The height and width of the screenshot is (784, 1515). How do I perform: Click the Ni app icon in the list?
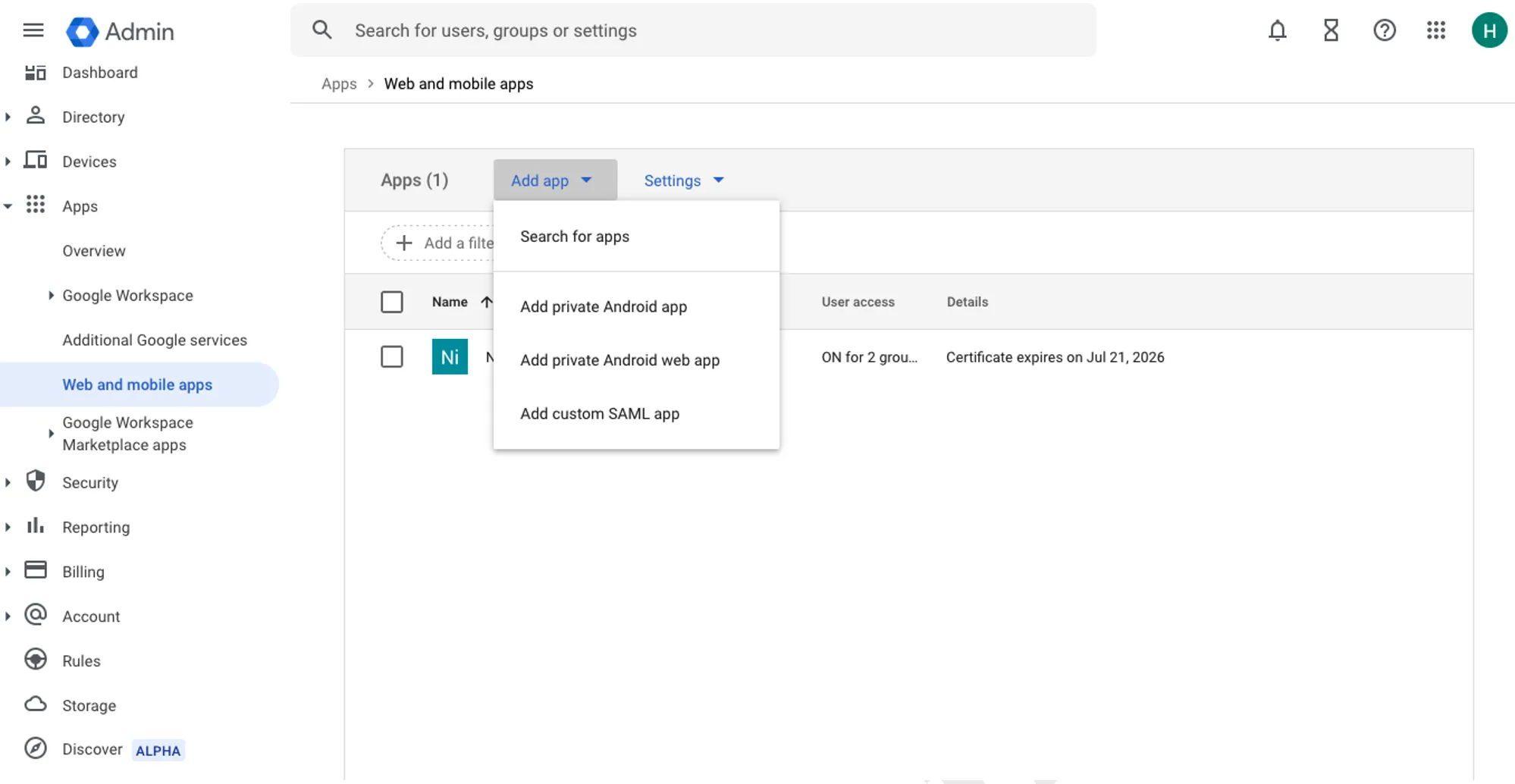[x=450, y=356]
